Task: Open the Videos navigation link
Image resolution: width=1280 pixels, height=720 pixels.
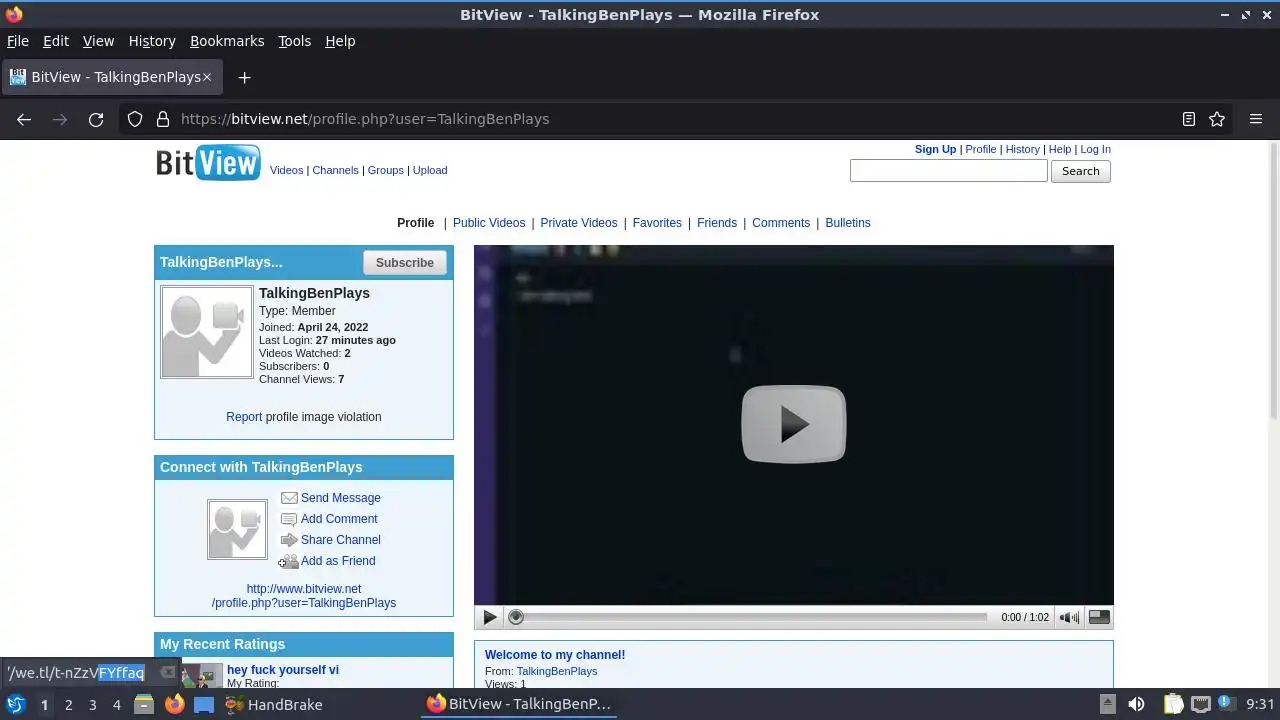Action: click(286, 170)
